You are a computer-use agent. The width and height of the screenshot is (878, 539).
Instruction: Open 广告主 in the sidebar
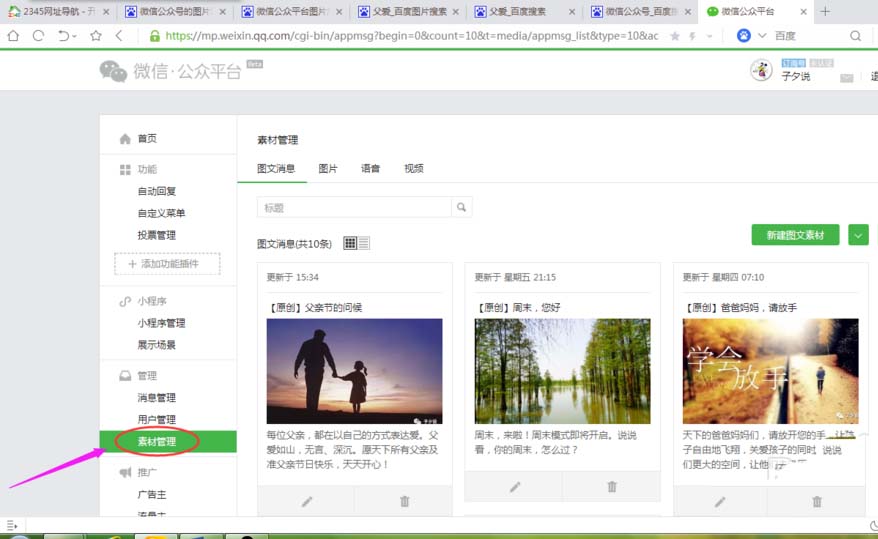coord(152,495)
